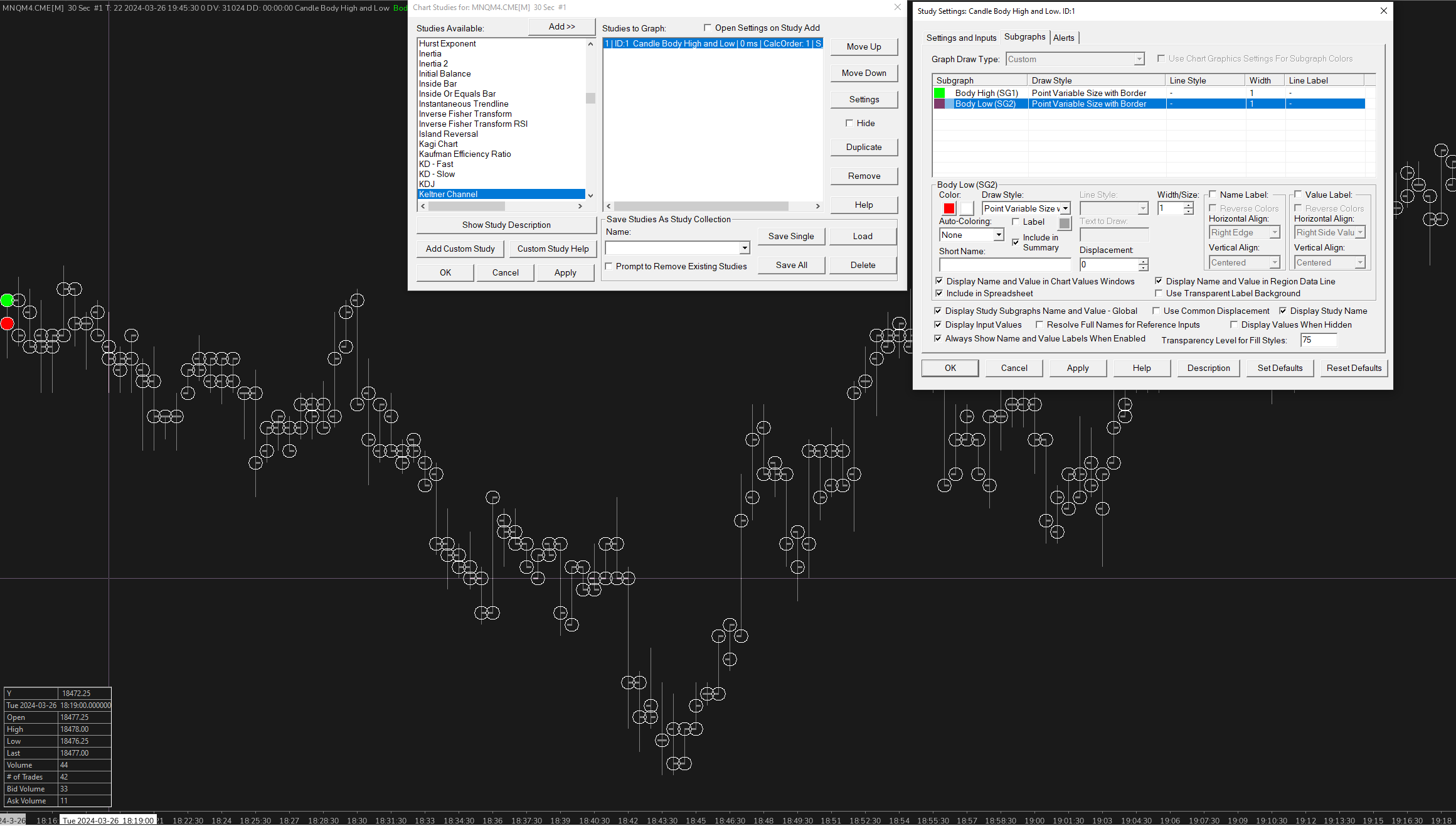Expand the Auto-Coloring dropdown
Viewport: 1456px width, 826px height.
(998, 235)
